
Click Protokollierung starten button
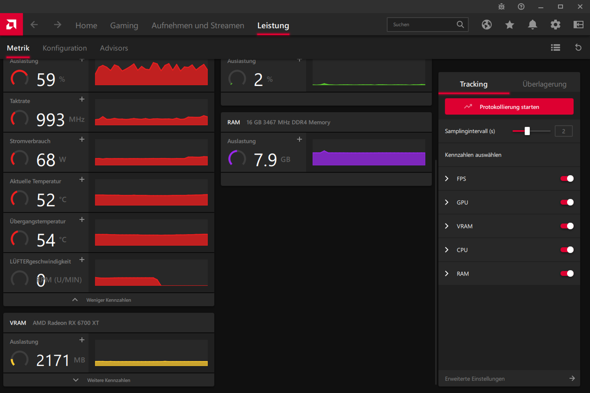click(x=509, y=107)
